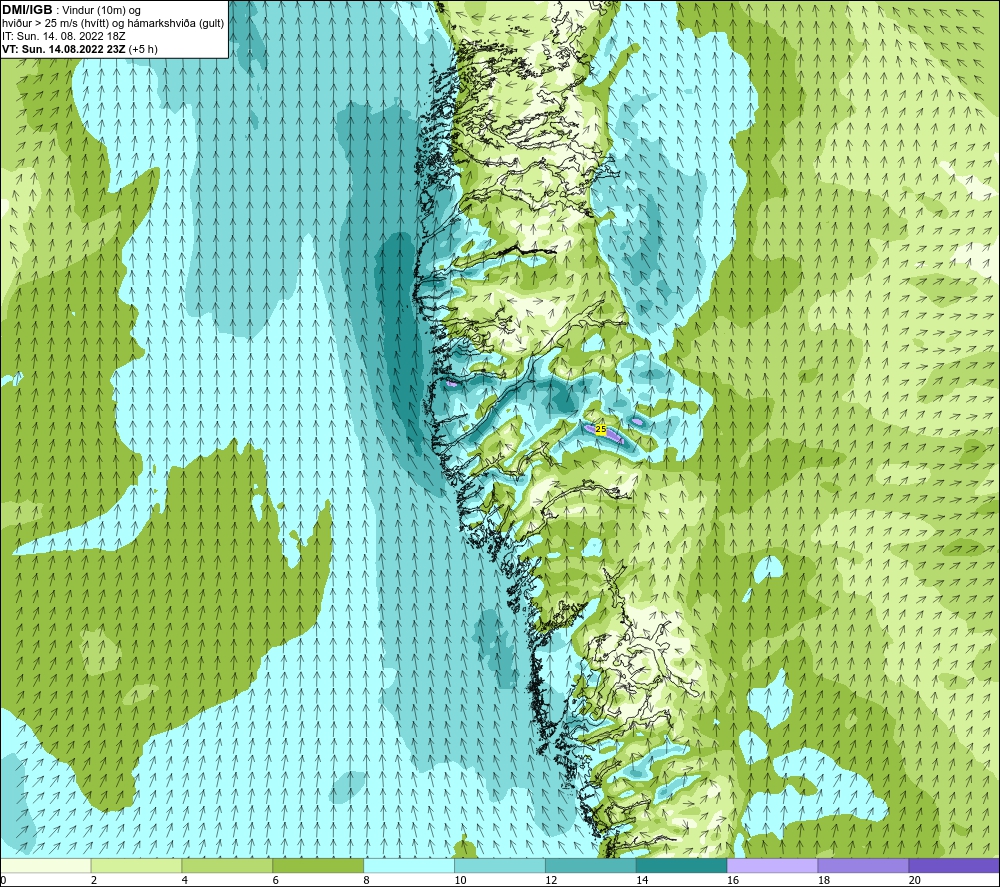Click the legend scale label '10'
This screenshot has width=1000, height=887.
point(460,880)
